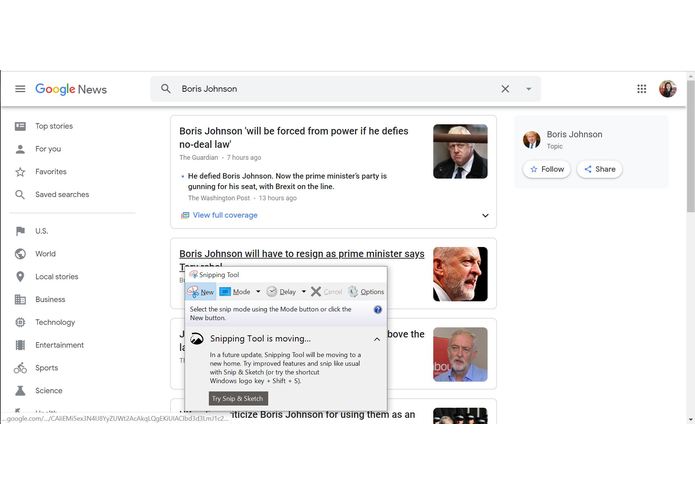Open the Washington Post 'He defied Boris Johnson' article
This screenshot has width=695, height=494.
(x=287, y=181)
